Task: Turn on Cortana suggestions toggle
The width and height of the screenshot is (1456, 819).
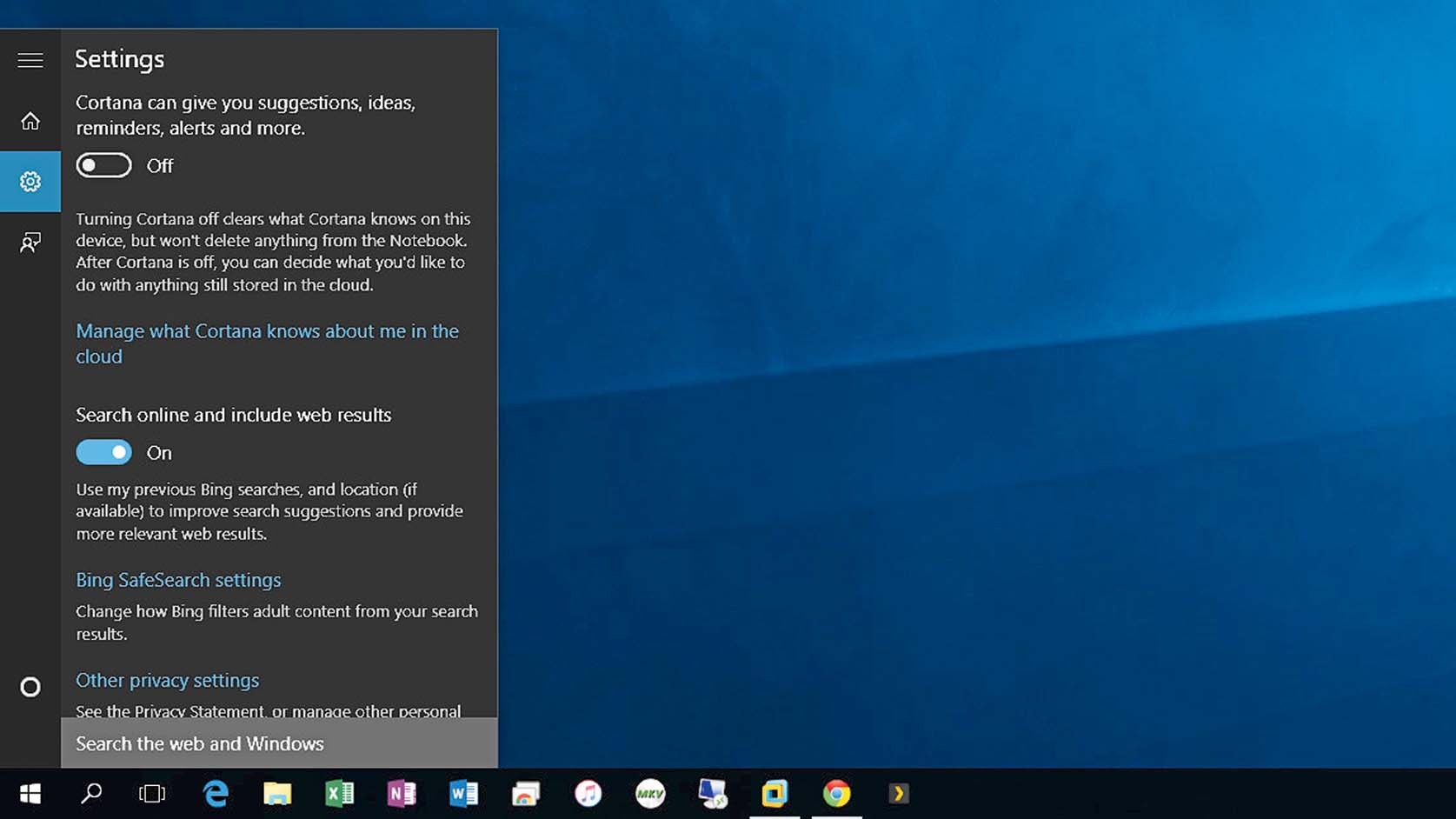Action: point(103,165)
